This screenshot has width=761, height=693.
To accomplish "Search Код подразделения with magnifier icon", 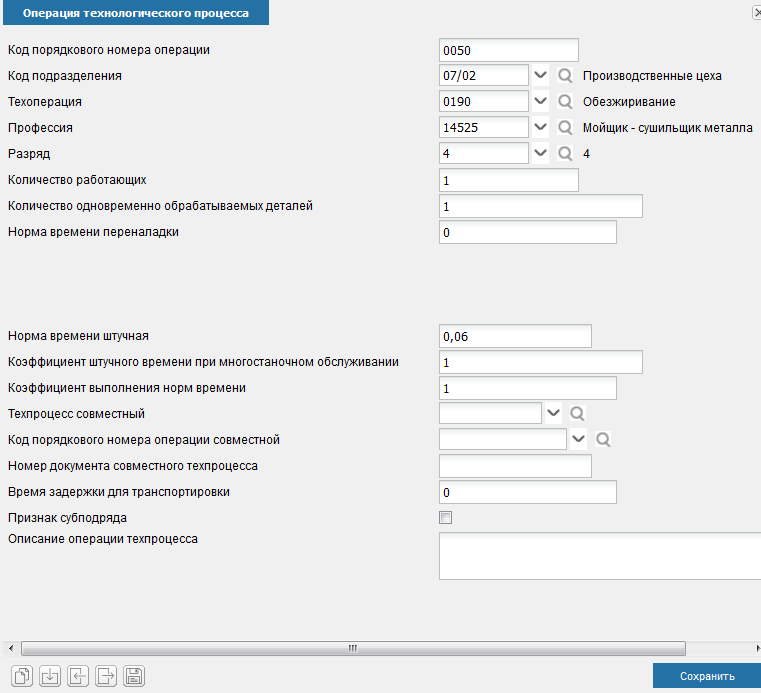I will 565,75.
